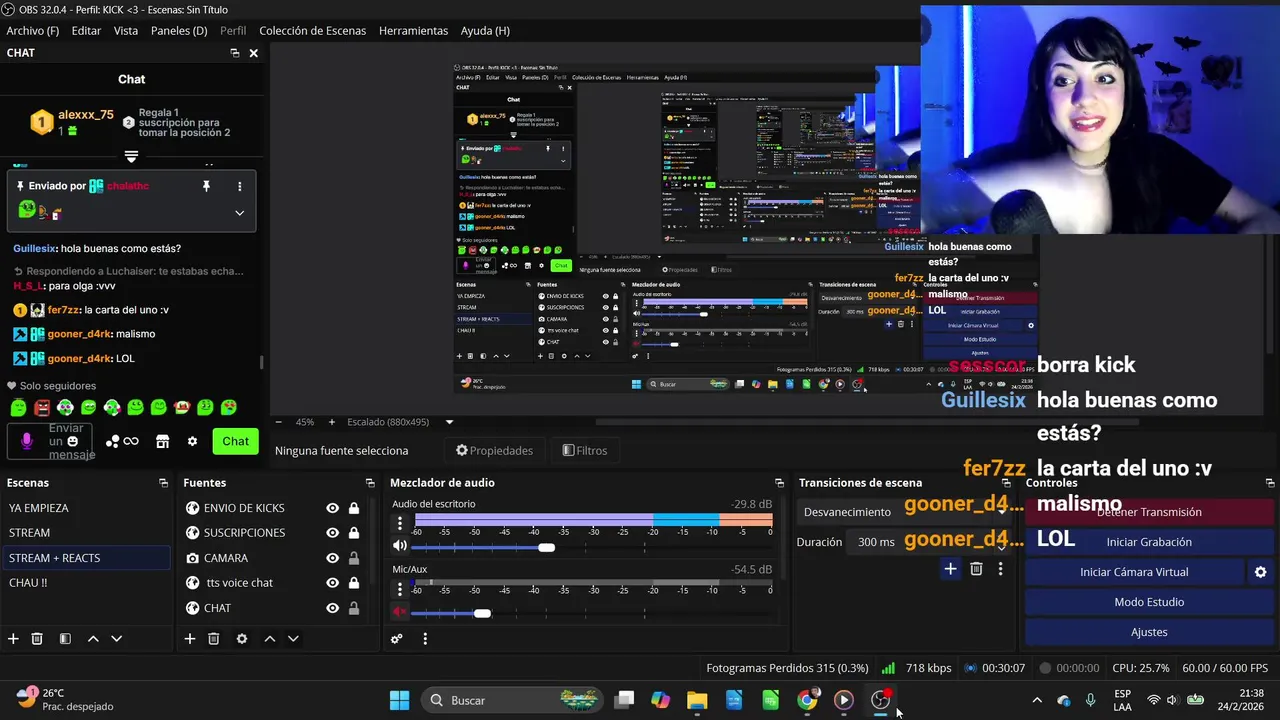Undock the Mezclador de audio panel
The image size is (1280, 720).
point(779,483)
